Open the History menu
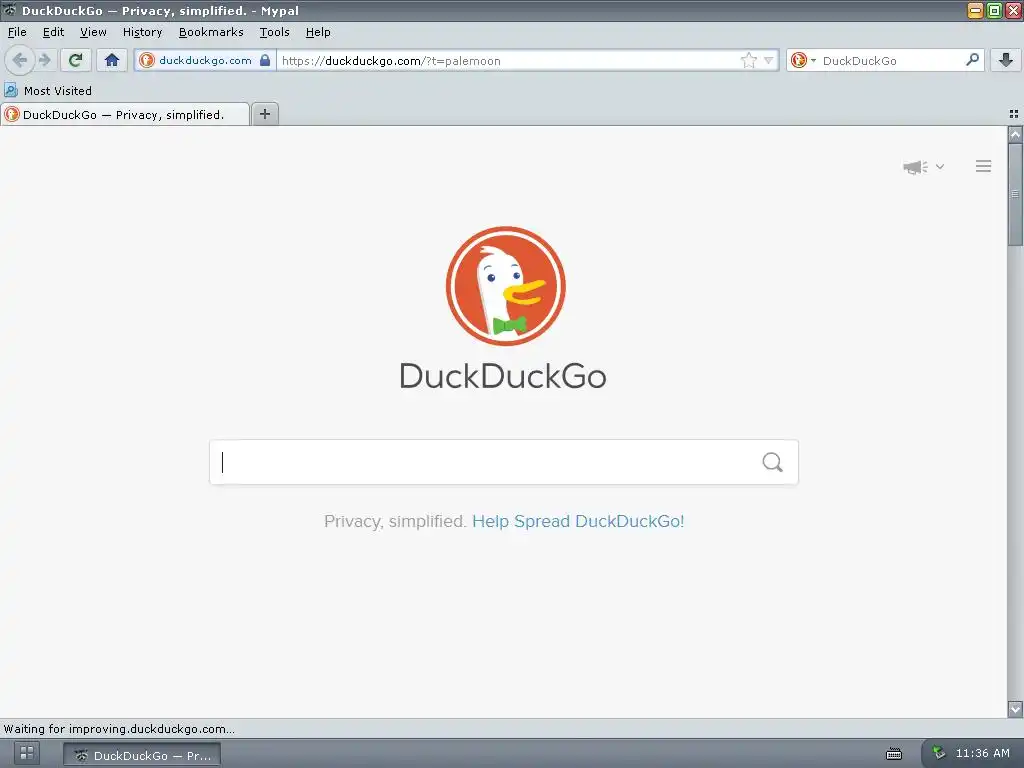1024x768 pixels. [142, 32]
